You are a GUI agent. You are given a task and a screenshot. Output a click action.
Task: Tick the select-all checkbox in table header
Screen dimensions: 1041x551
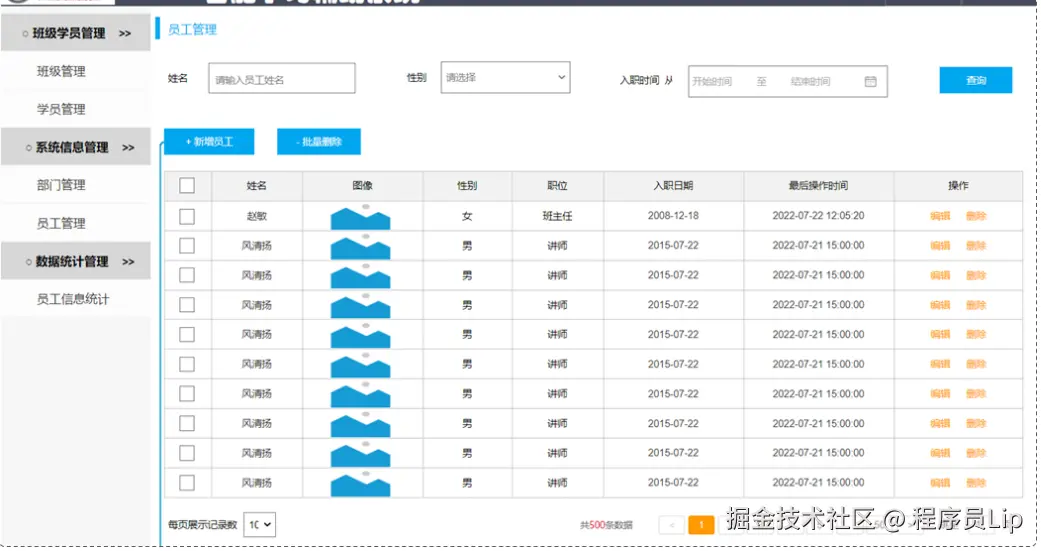click(187, 185)
